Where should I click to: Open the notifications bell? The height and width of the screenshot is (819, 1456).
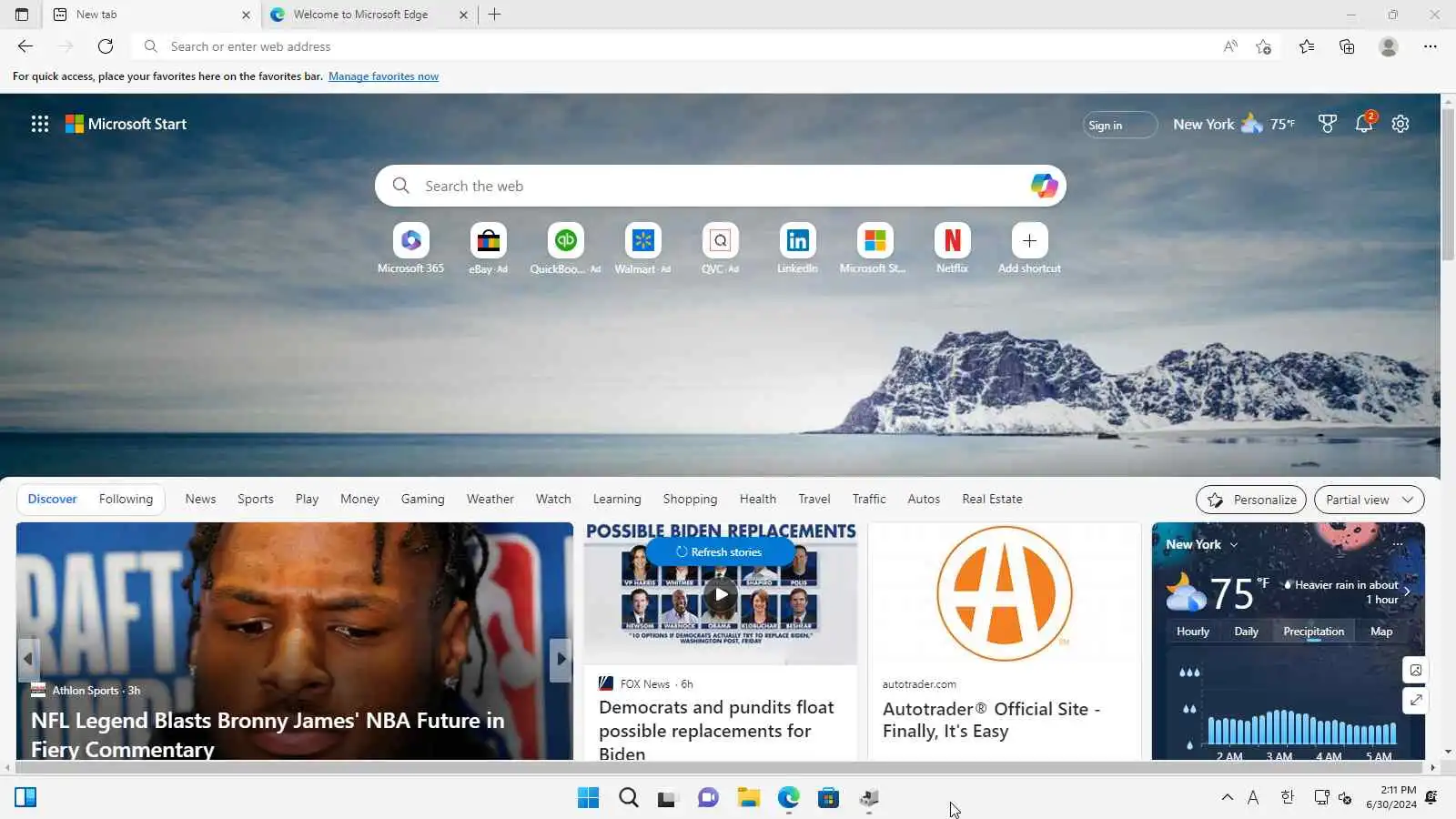[1364, 124]
